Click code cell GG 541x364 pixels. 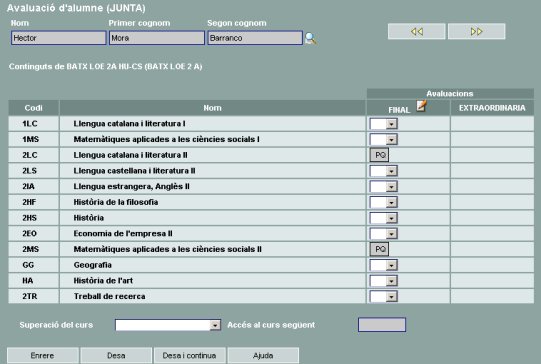click(x=33, y=265)
